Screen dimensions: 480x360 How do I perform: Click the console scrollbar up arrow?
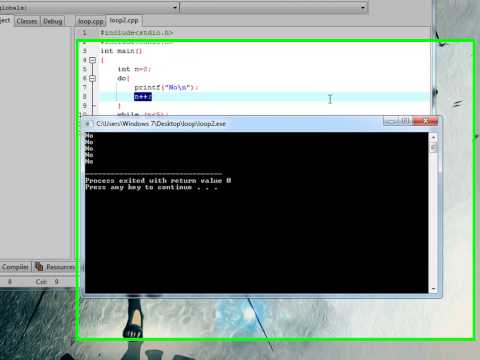[433, 137]
